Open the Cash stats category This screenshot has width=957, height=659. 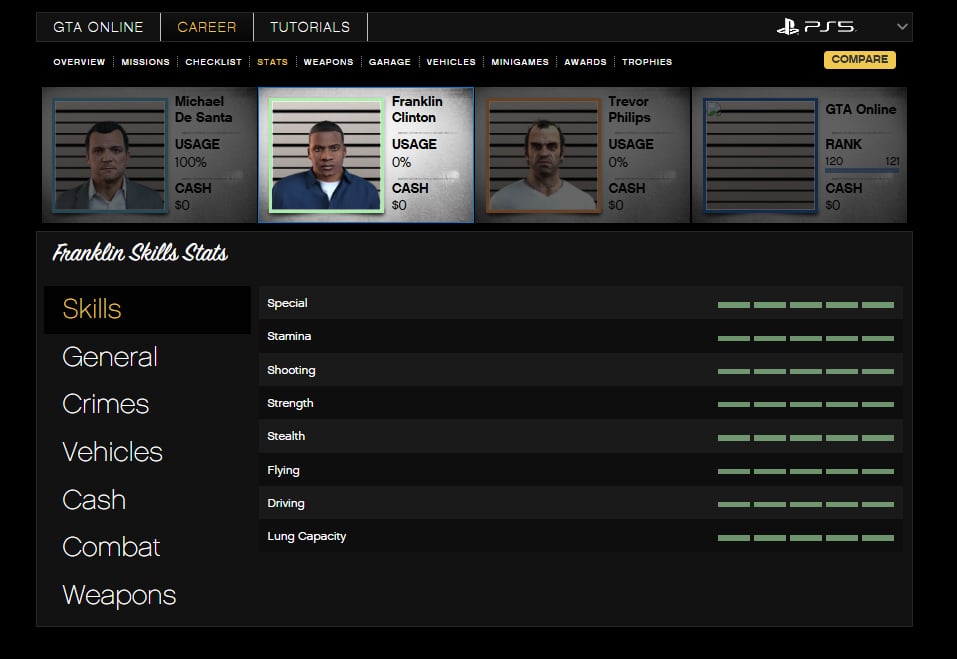[94, 500]
